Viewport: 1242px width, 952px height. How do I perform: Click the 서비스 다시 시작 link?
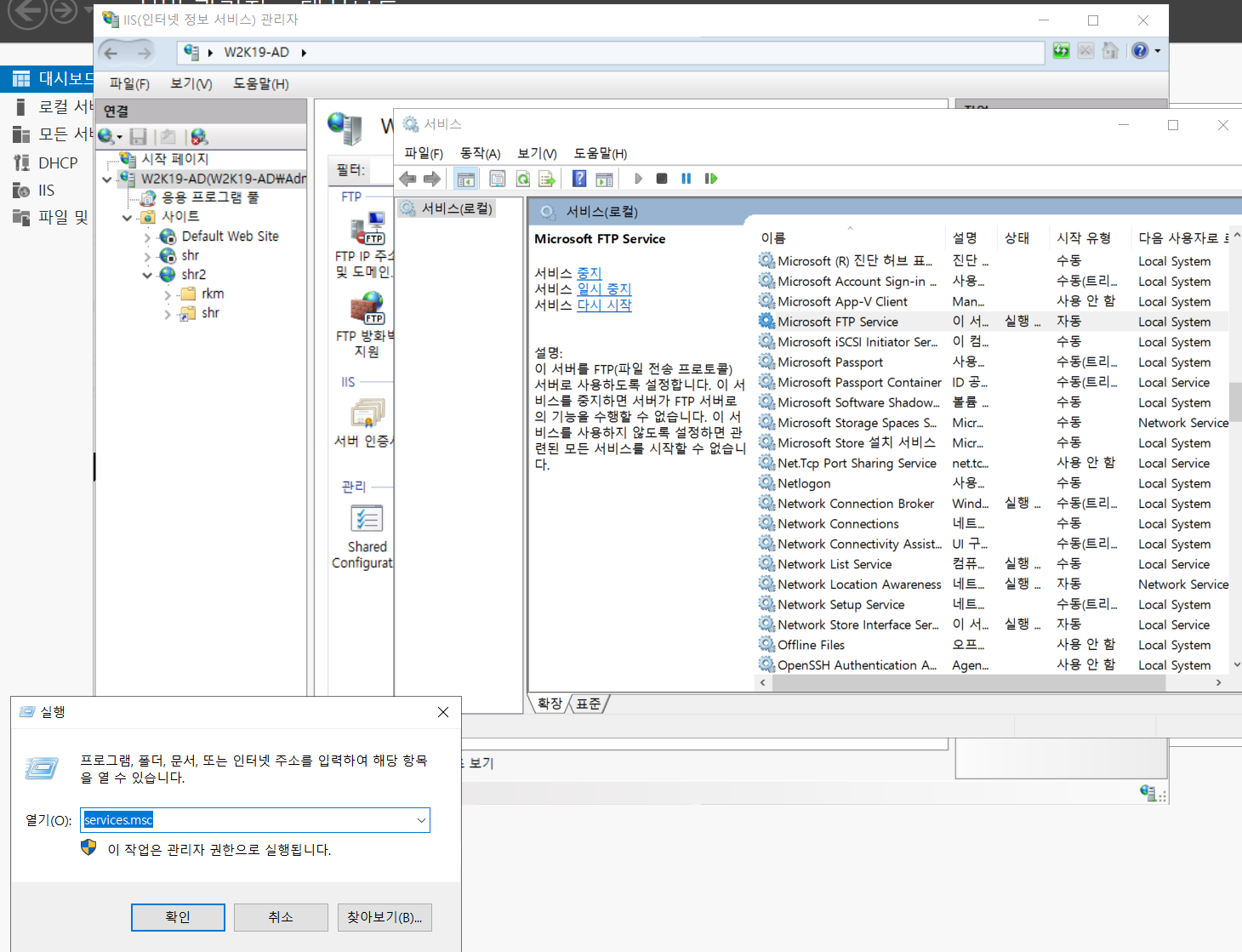604,305
